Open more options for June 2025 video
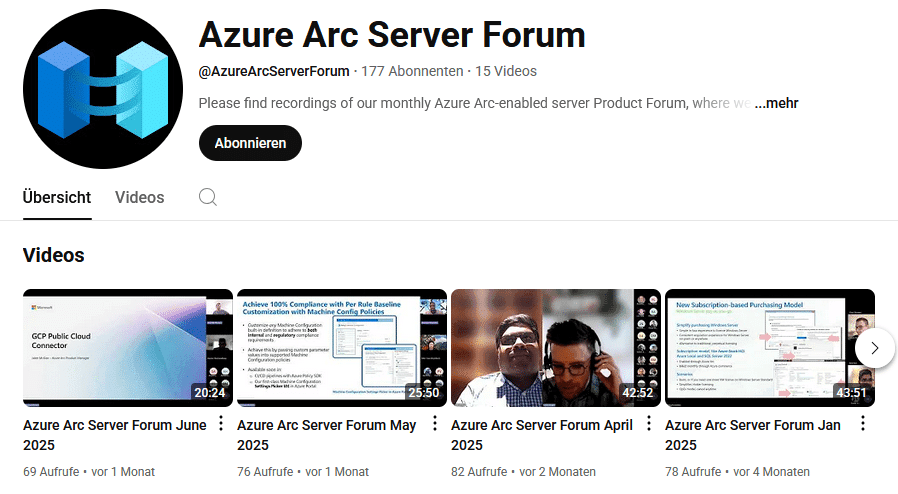The height and width of the screenshot is (494, 898). (x=221, y=424)
